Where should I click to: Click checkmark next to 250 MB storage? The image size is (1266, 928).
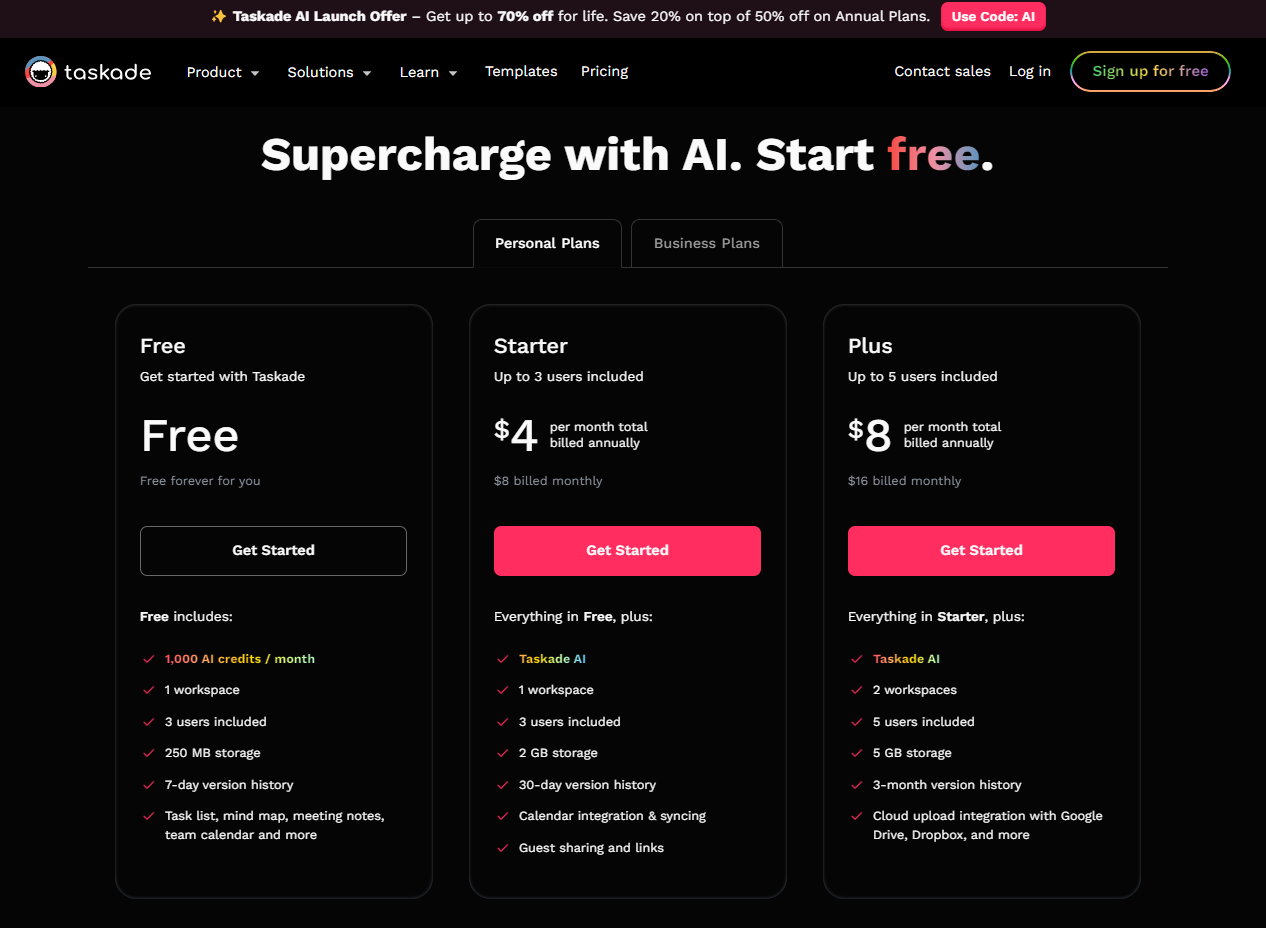click(148, 753)
